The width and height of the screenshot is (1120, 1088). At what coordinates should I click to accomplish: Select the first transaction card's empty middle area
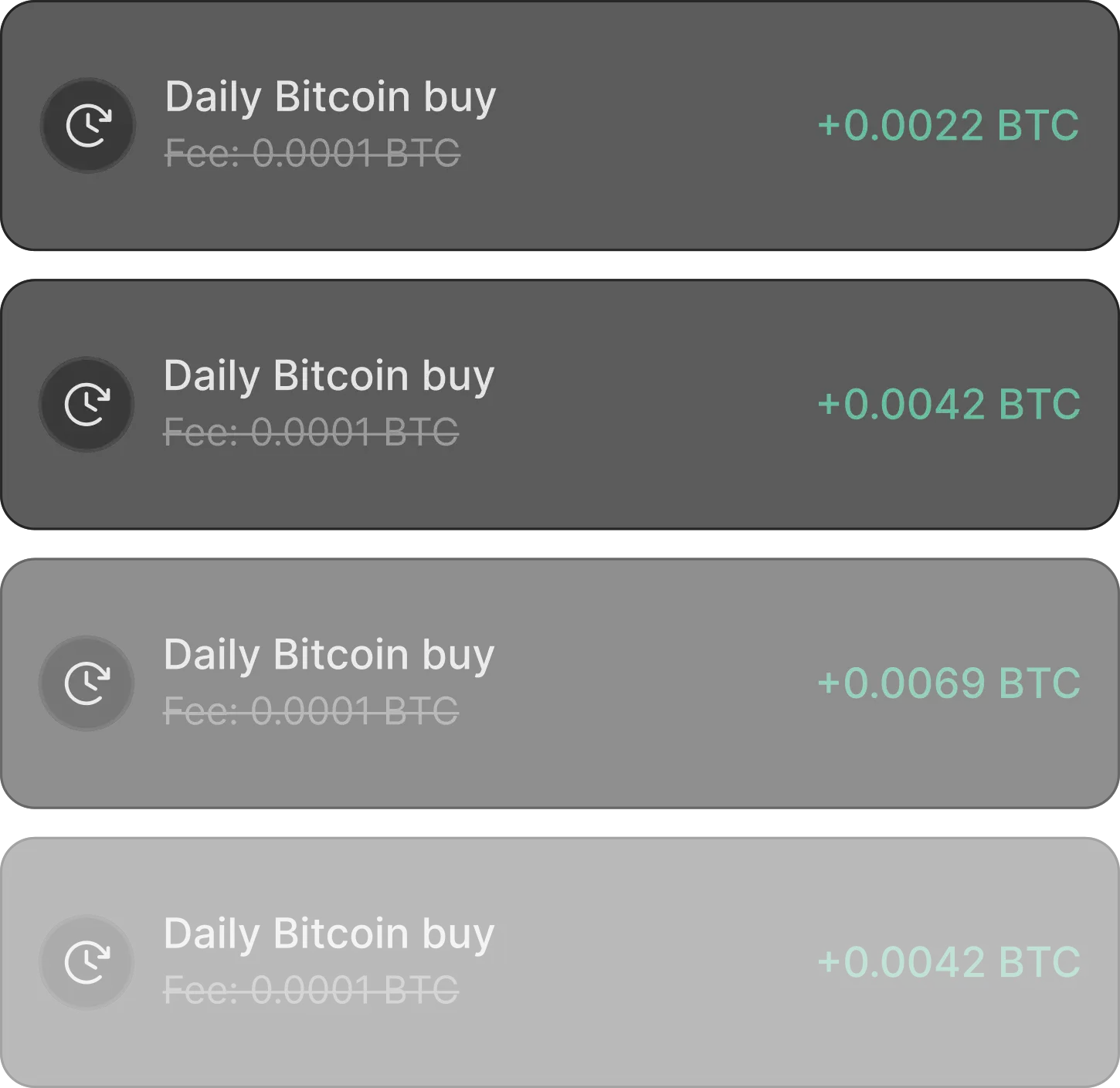pos(657,126)
